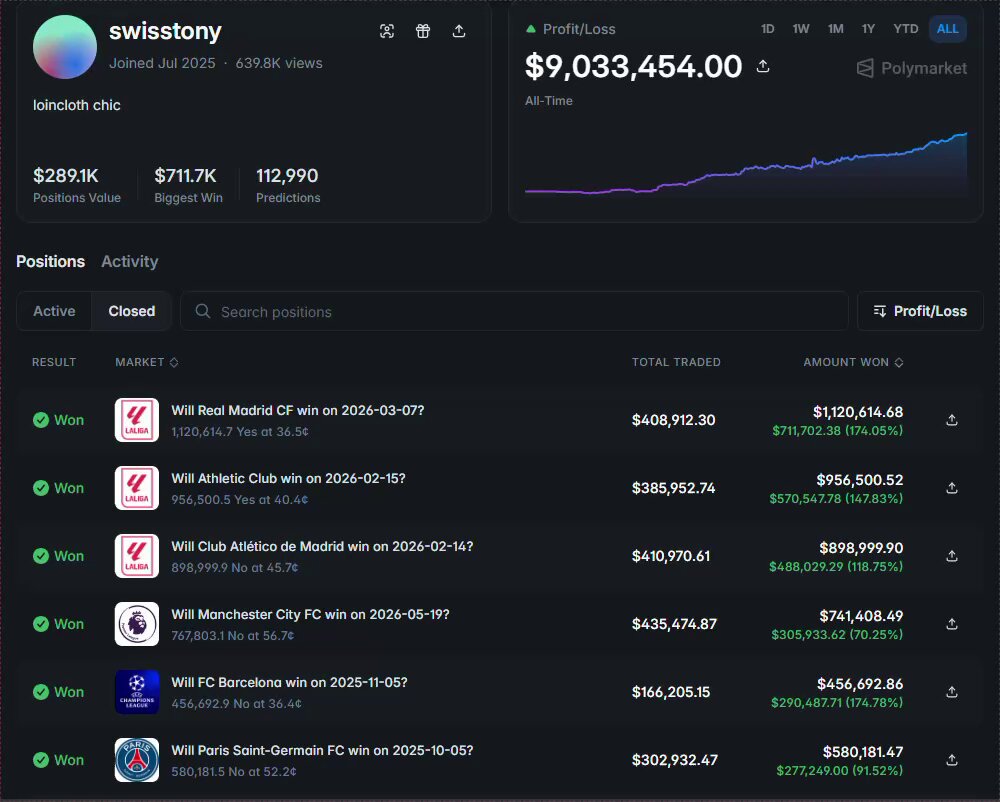Viewport: 1000px width, 802px height.
Task: Select the ALL chart range
Action: 948,29
